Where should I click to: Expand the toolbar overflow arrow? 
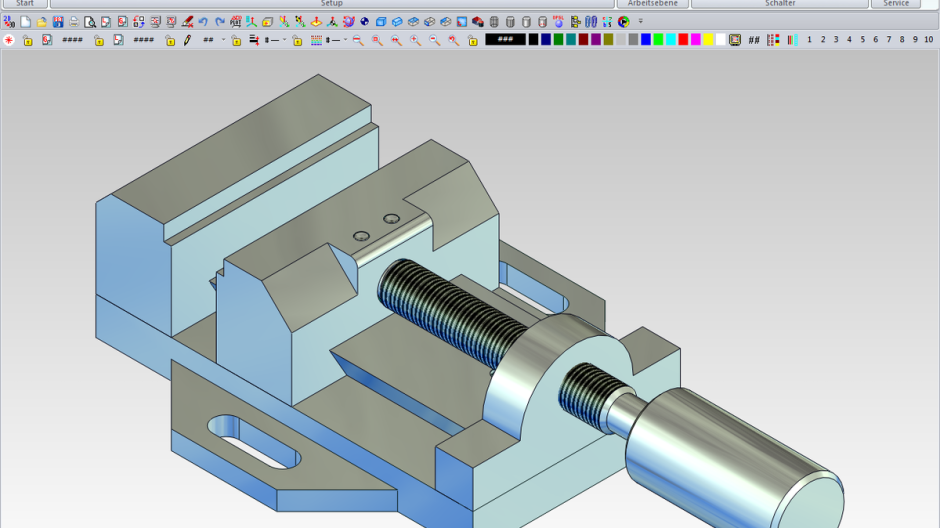641,21
